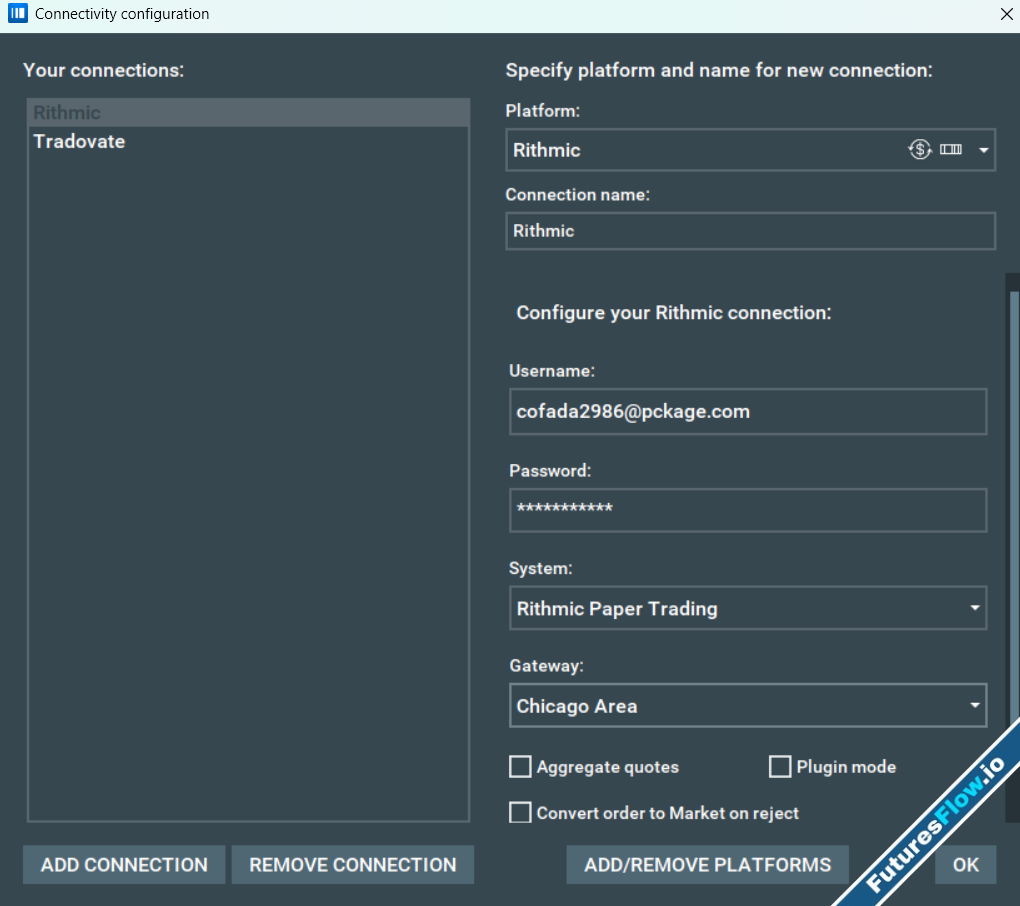This screenshot has width=1020, height=906.
Task: Open the Platform dropdown arrow
Action: (x=983, y=151)
